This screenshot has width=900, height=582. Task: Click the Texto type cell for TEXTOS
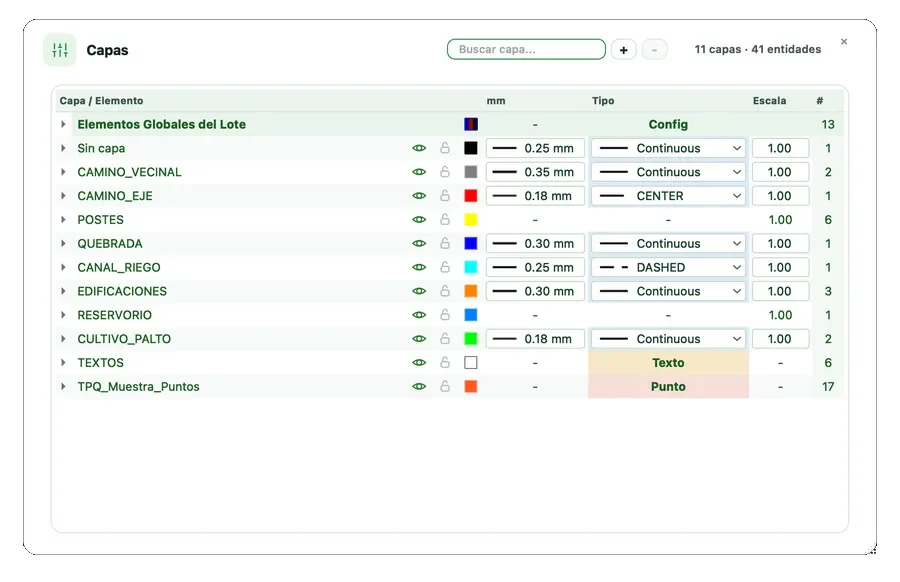(669, 362)
